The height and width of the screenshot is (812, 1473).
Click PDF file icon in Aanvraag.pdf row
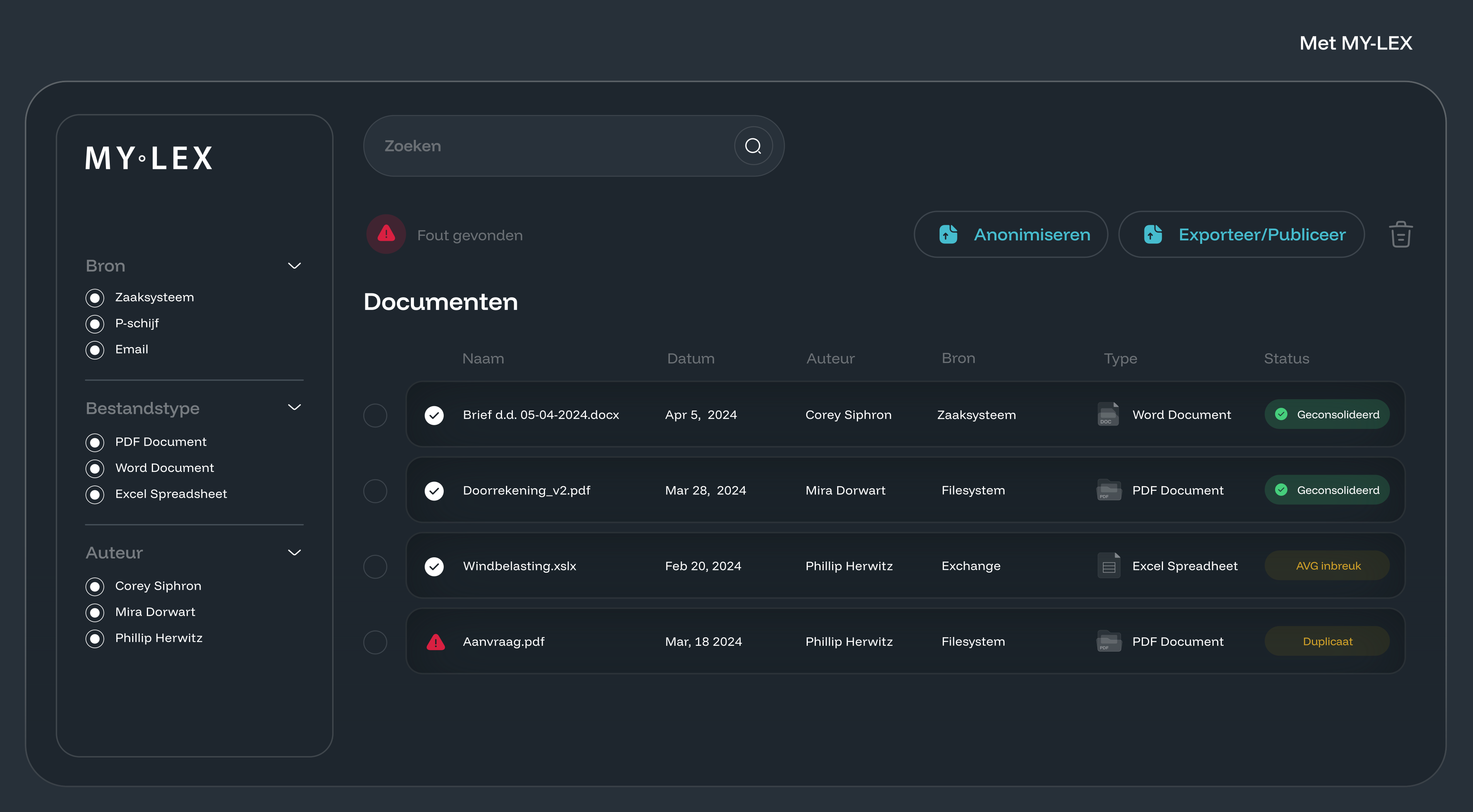click(x=1108, y=642)
